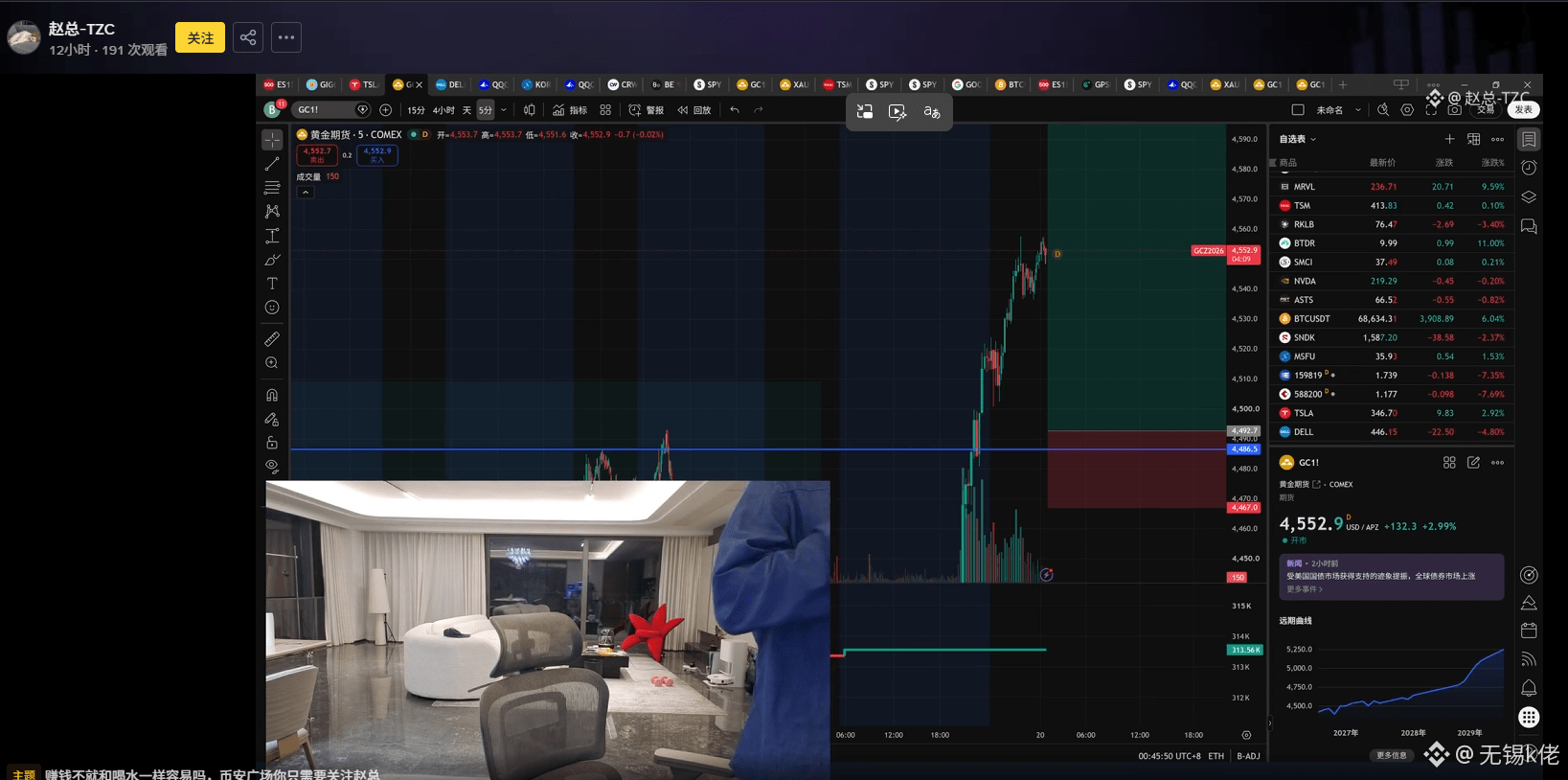Open the B-ADJ adjustment setting
The width and height of the screenshot is (1568, 780).
1248,756
